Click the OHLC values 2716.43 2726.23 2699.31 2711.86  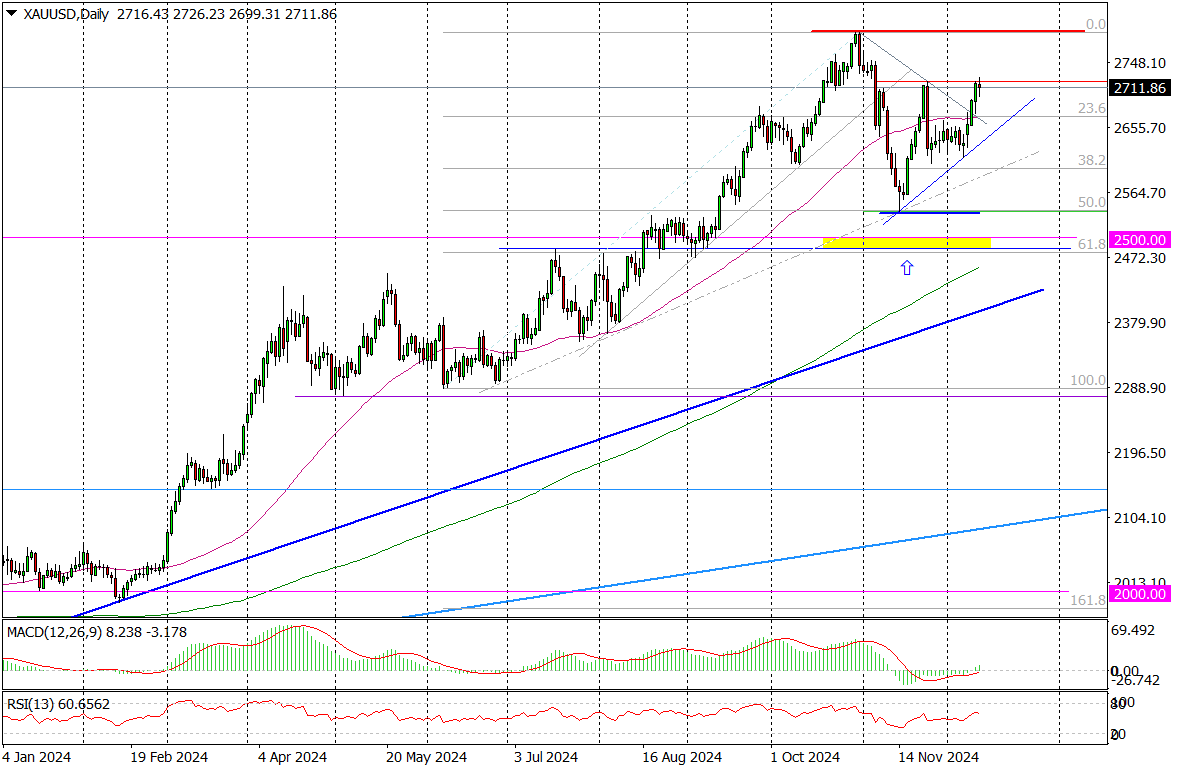click(x=227, y=14)
